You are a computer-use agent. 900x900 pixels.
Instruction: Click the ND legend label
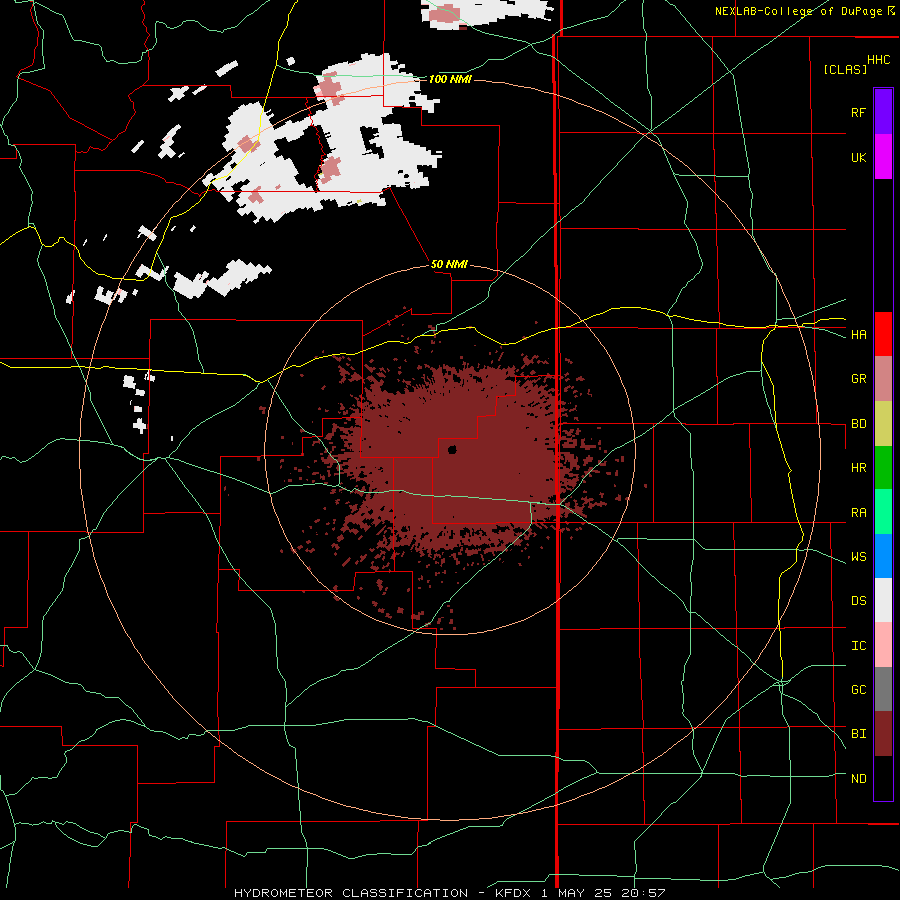(x=858, y=779)
